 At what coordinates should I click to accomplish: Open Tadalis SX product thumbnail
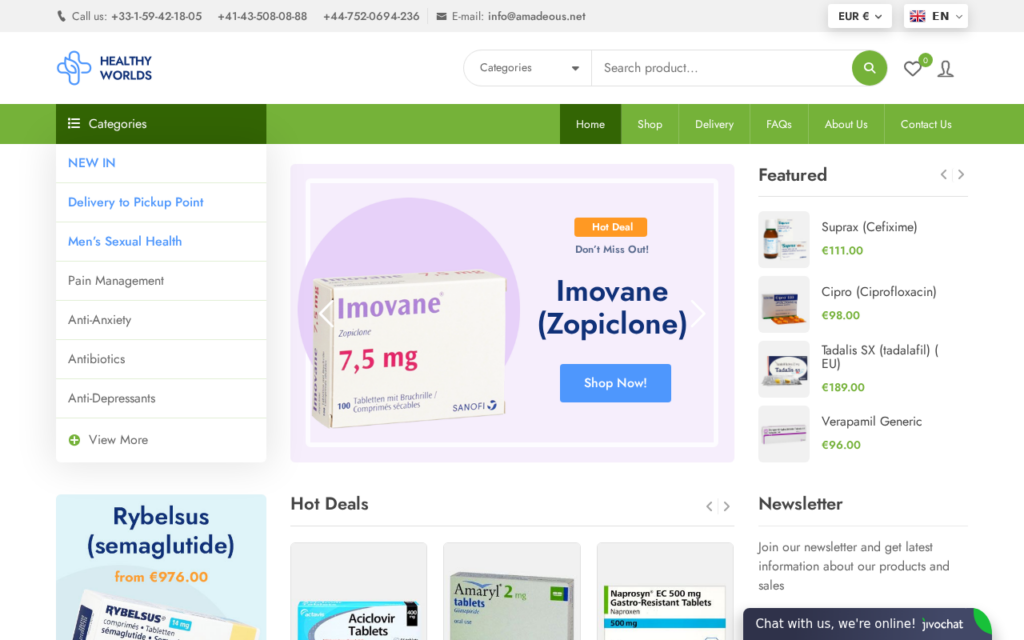(784, 369)
